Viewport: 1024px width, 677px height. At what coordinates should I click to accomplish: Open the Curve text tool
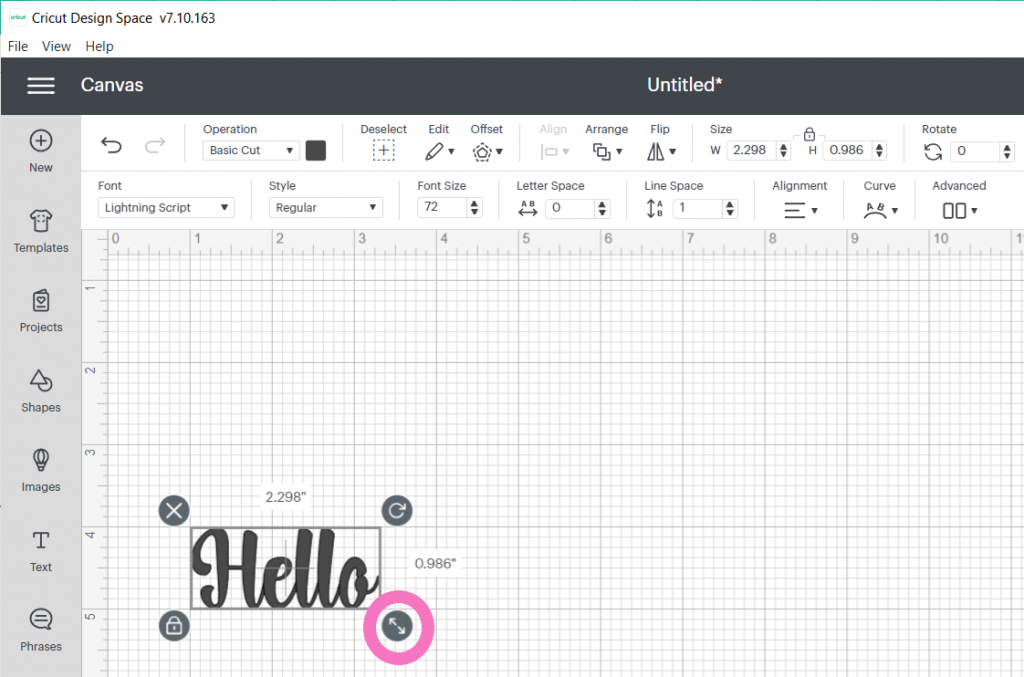tap(875, 210)
